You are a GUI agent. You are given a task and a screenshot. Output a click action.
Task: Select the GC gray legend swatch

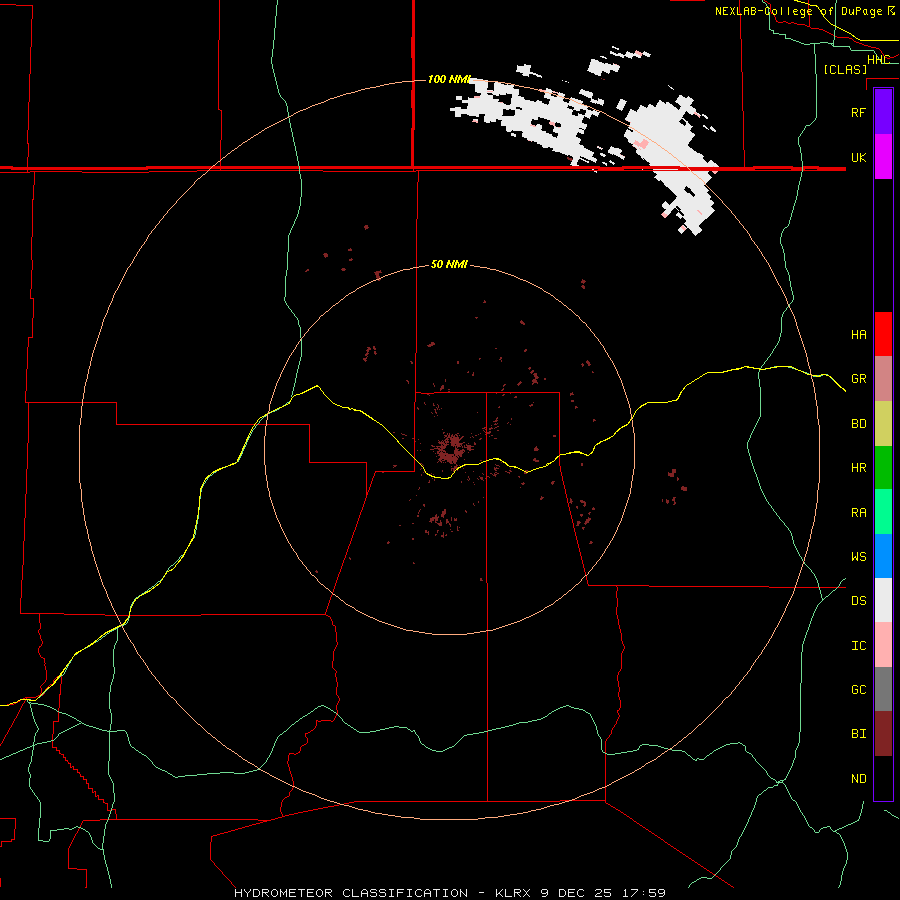(x=883, y=689)
